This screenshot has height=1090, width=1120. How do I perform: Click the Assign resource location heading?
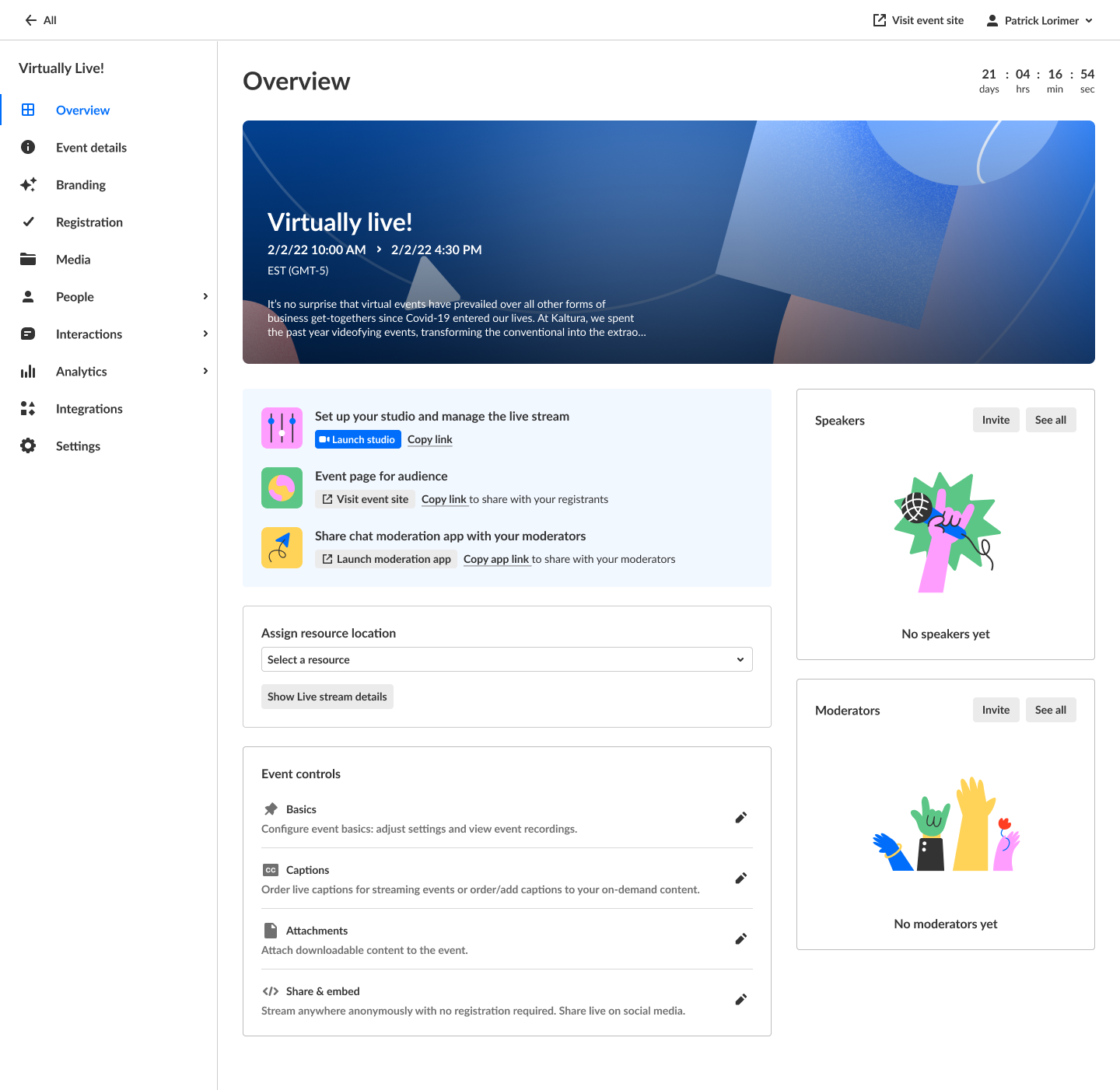pos(328,633)
